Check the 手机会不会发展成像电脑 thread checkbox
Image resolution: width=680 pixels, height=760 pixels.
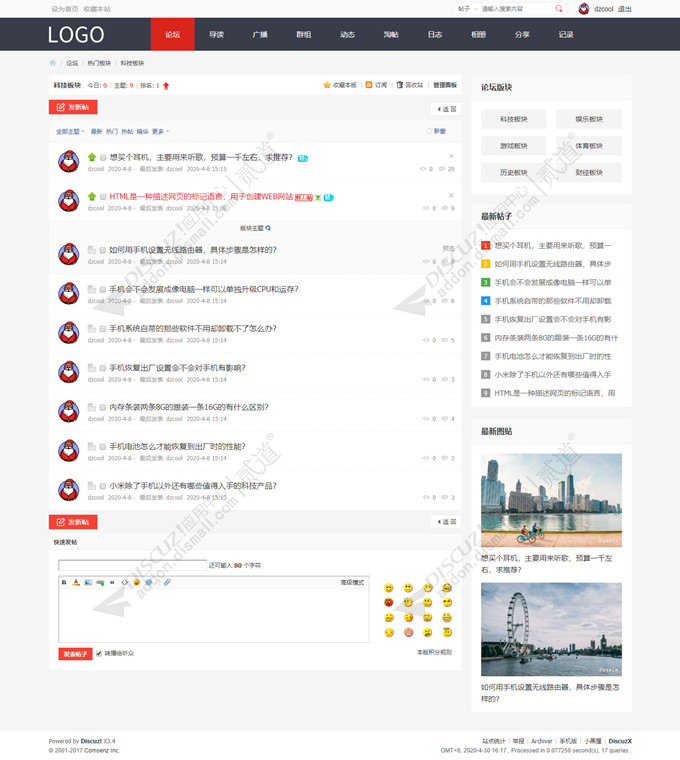103,289
